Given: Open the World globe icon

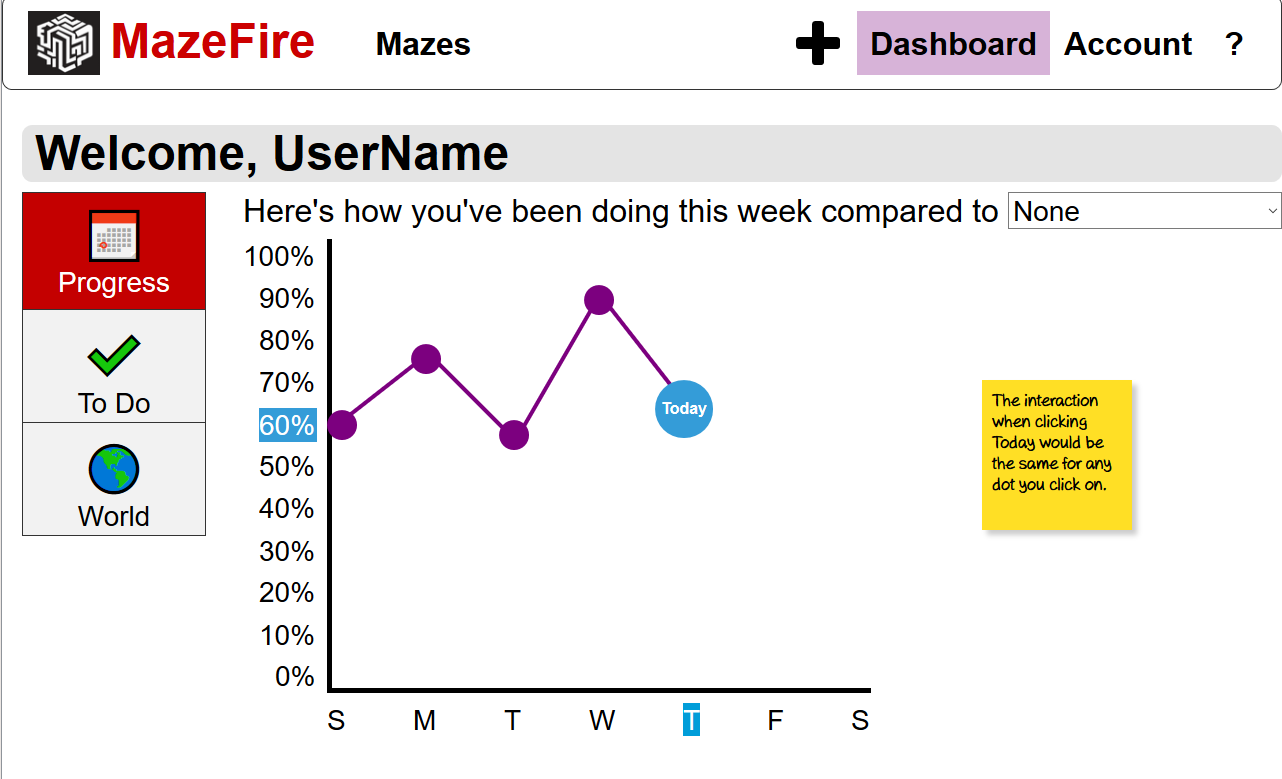Looking at the screenshot, I should click(x=114, y=469).
